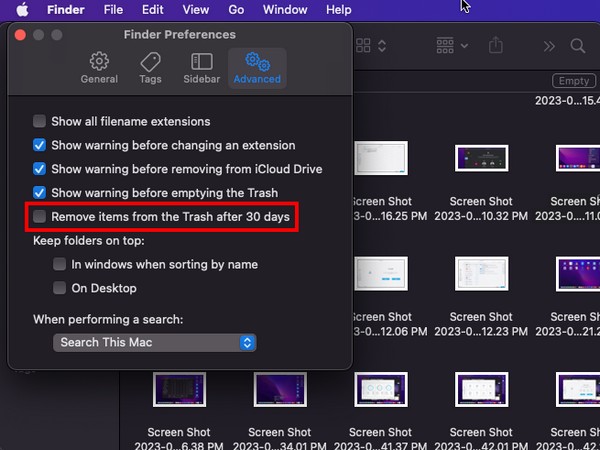
Task: Click the Empty button in Trash window
Action: pos(574,81)
